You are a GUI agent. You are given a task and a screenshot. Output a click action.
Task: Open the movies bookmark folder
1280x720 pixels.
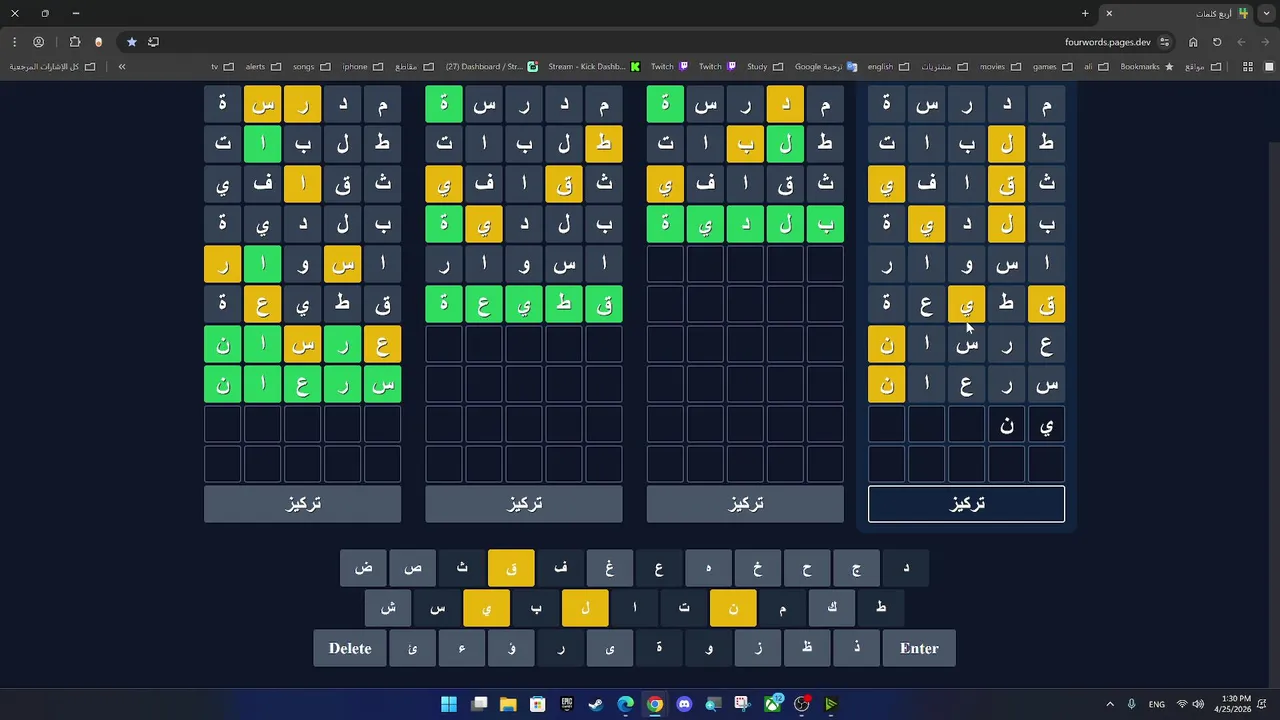point(999,67)
